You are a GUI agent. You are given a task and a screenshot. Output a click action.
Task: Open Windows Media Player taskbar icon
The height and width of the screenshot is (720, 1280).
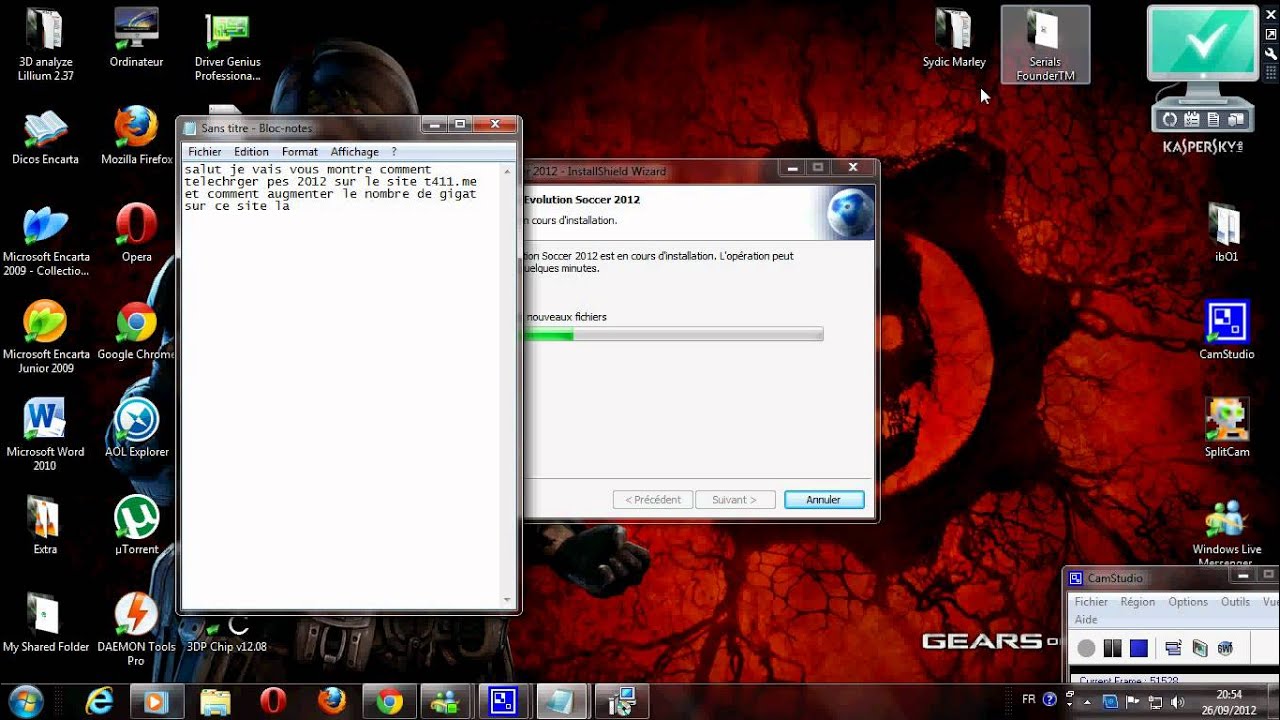(156, 702)
